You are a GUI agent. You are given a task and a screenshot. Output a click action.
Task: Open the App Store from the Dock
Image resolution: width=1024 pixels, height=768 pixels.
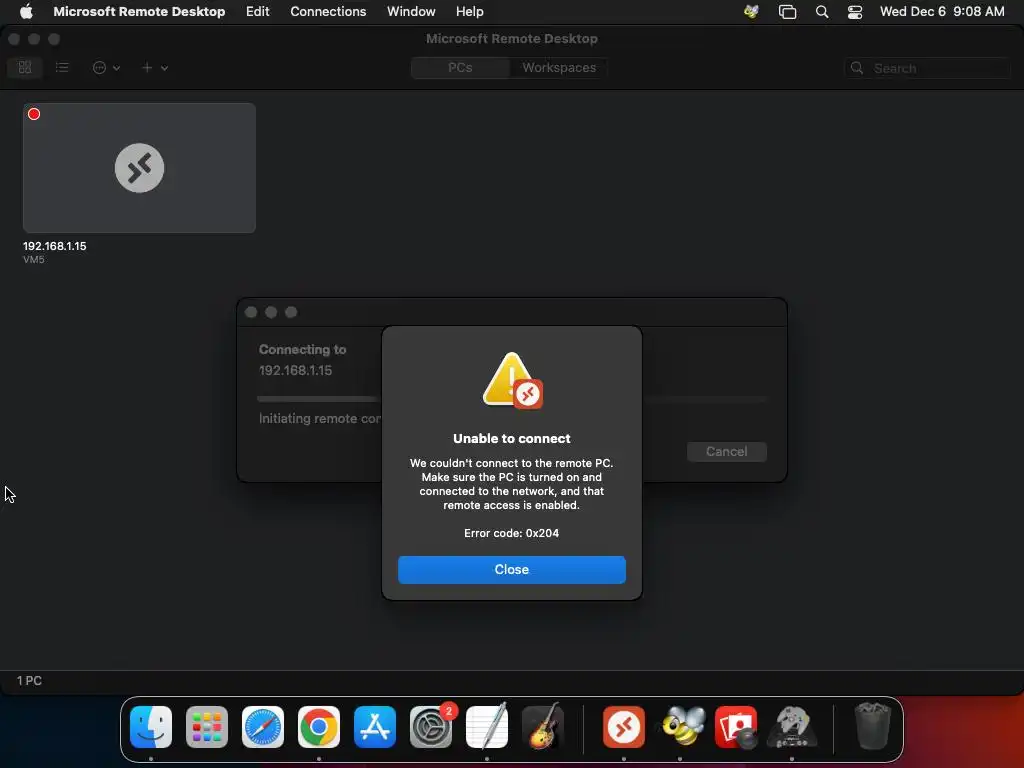(x=375, y=727)
